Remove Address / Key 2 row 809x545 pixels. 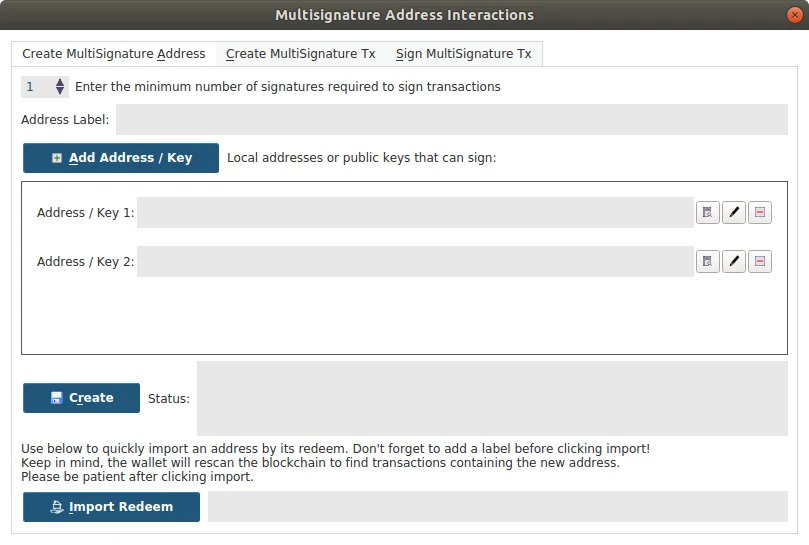759,261
